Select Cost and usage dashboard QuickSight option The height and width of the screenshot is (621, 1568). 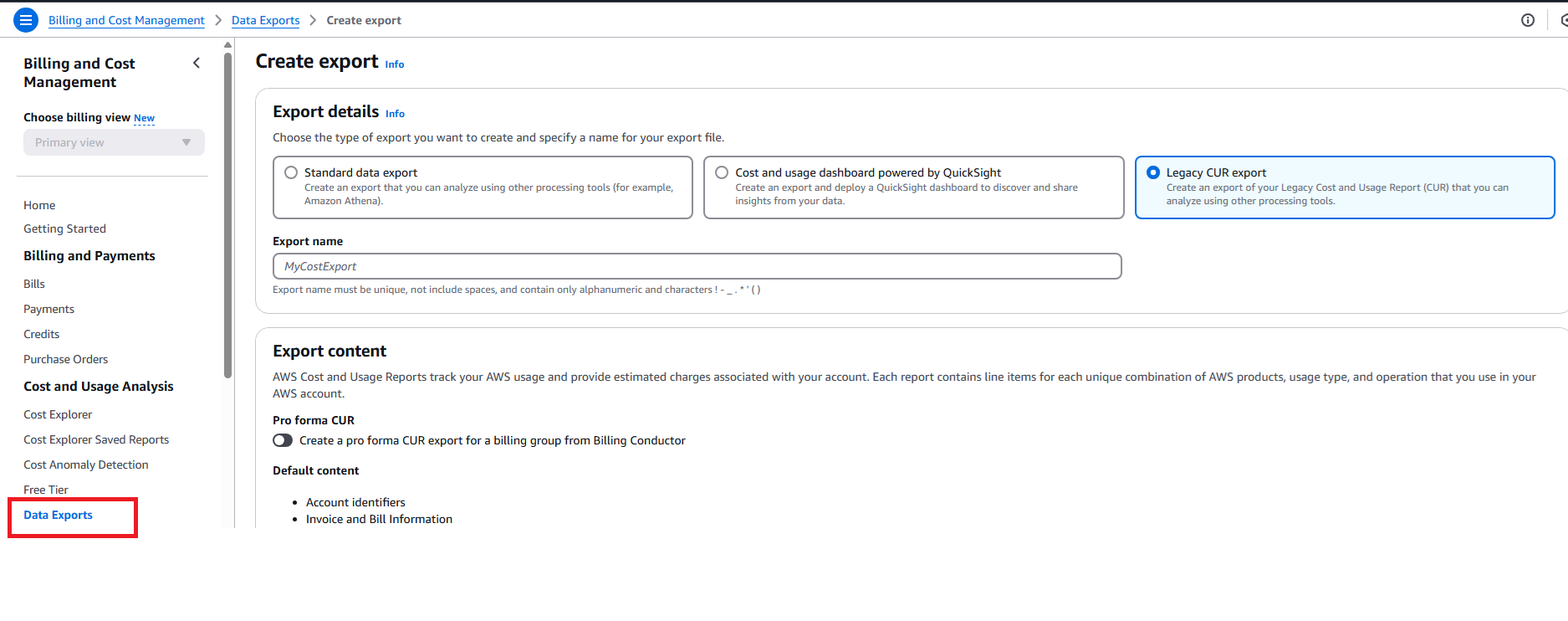(x=722, y=172)
